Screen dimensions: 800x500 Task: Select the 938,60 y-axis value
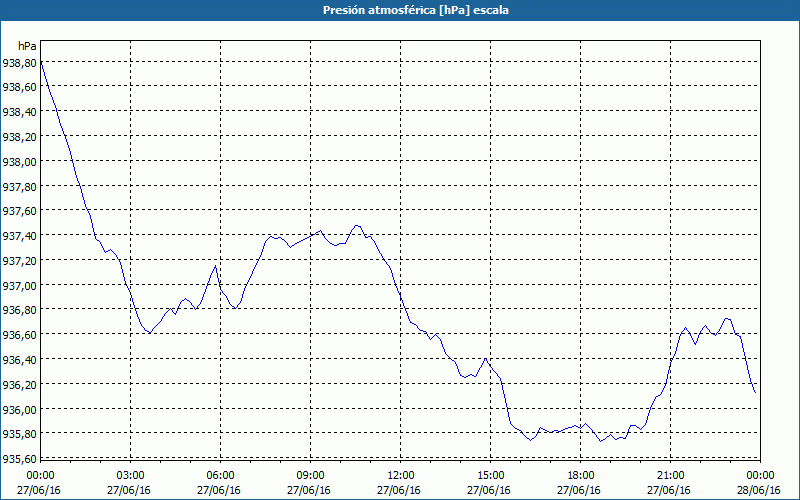tap(20, 87)
